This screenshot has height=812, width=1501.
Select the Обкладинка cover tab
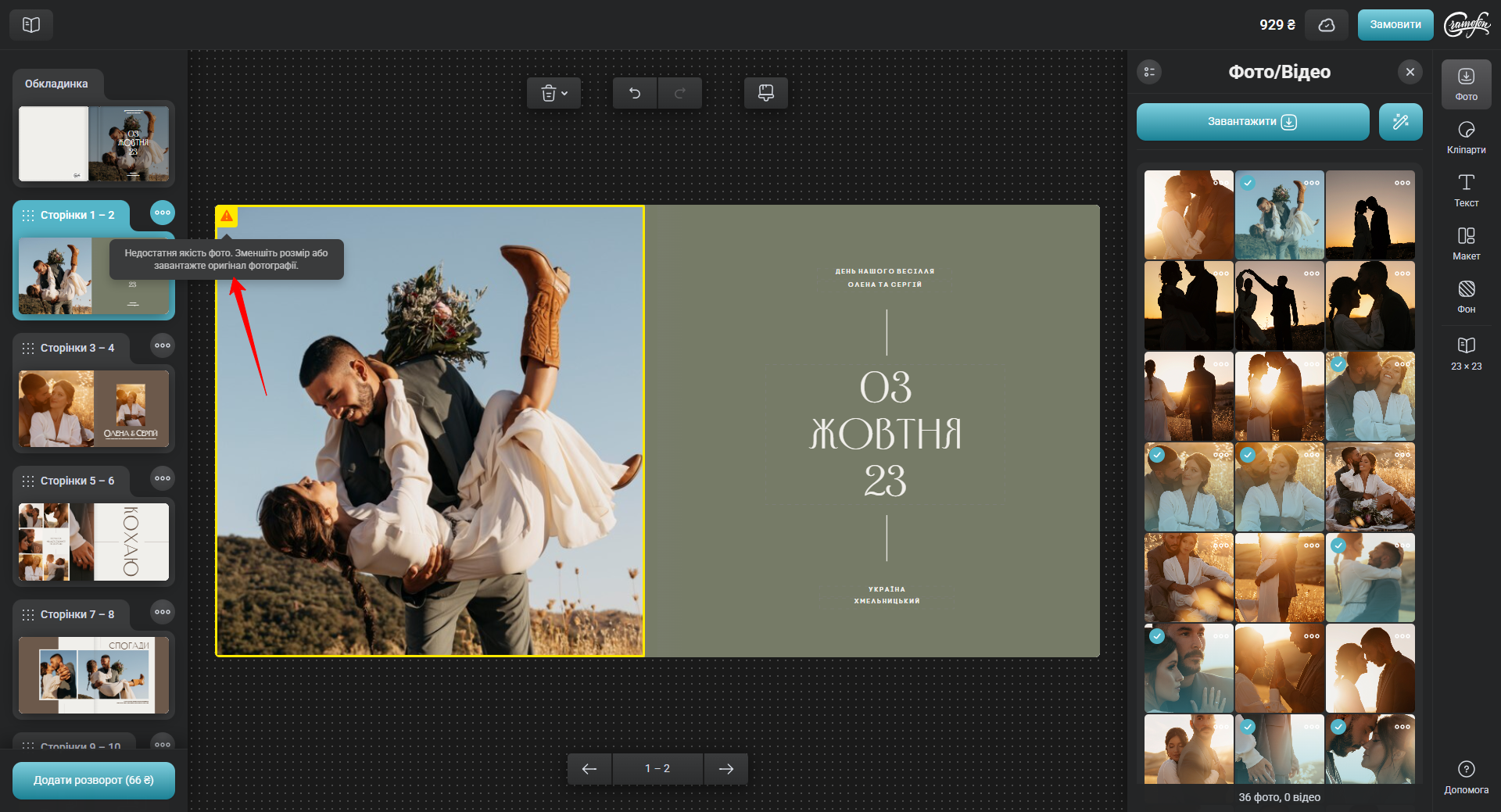[x=57, y=84]
